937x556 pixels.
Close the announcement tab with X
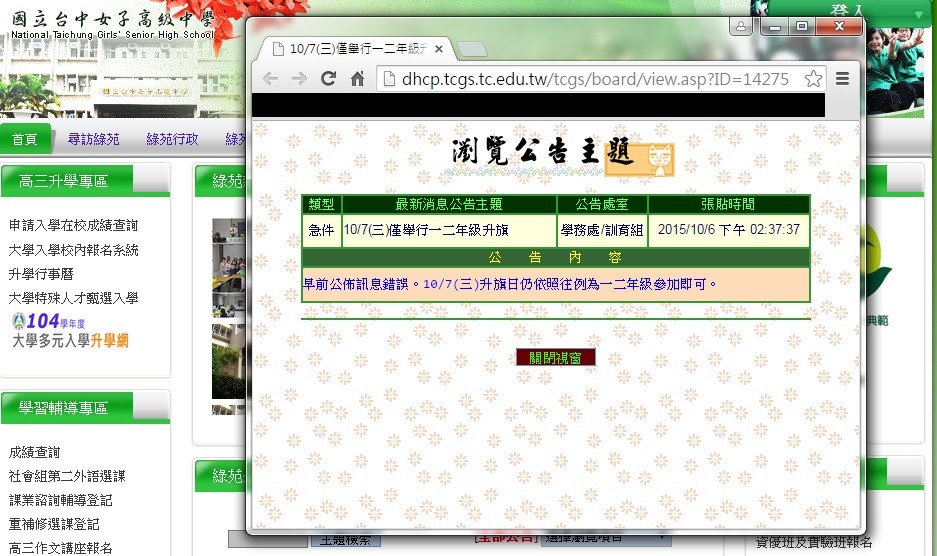(439, 49)
